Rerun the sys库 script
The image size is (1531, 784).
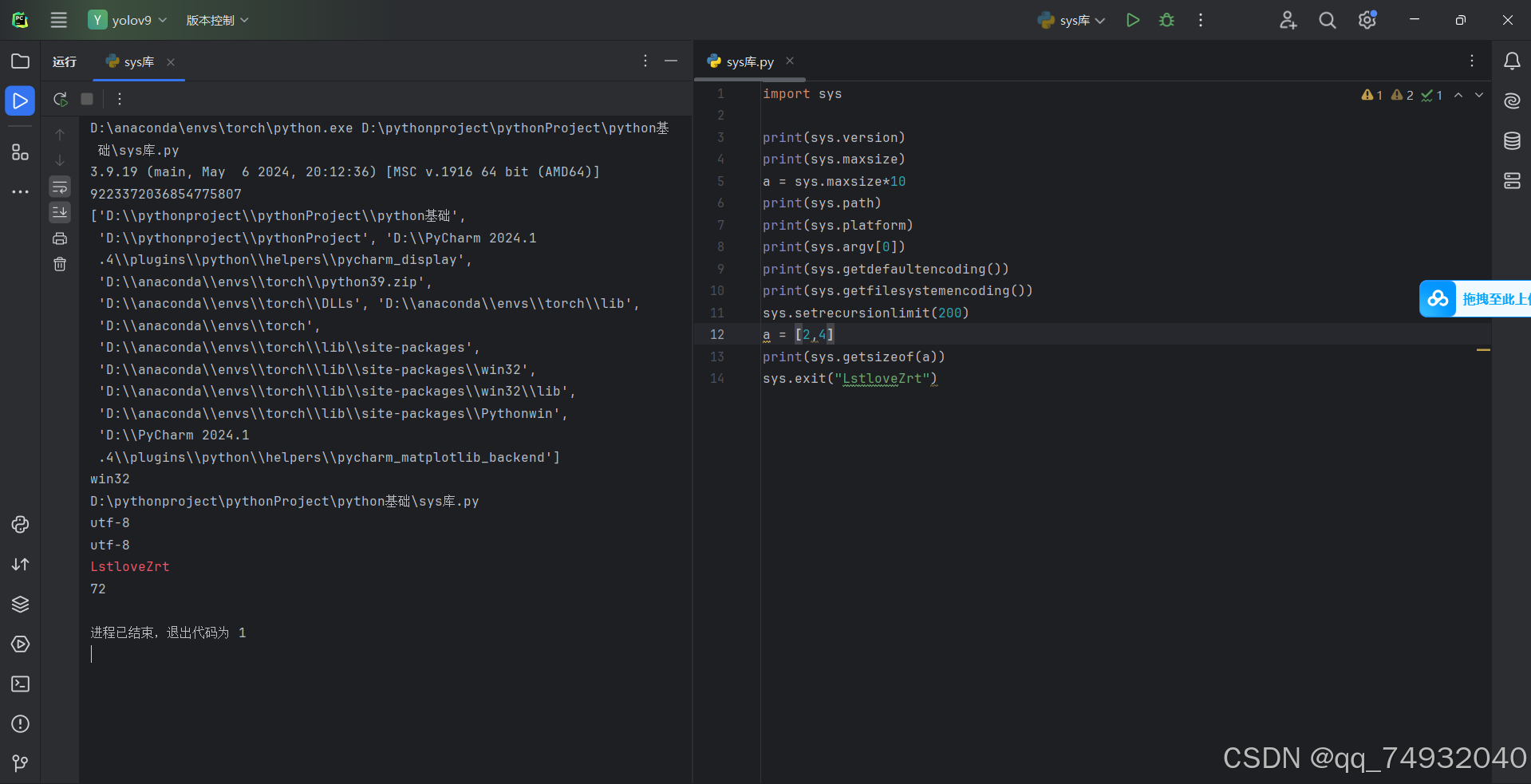(60, 99)
